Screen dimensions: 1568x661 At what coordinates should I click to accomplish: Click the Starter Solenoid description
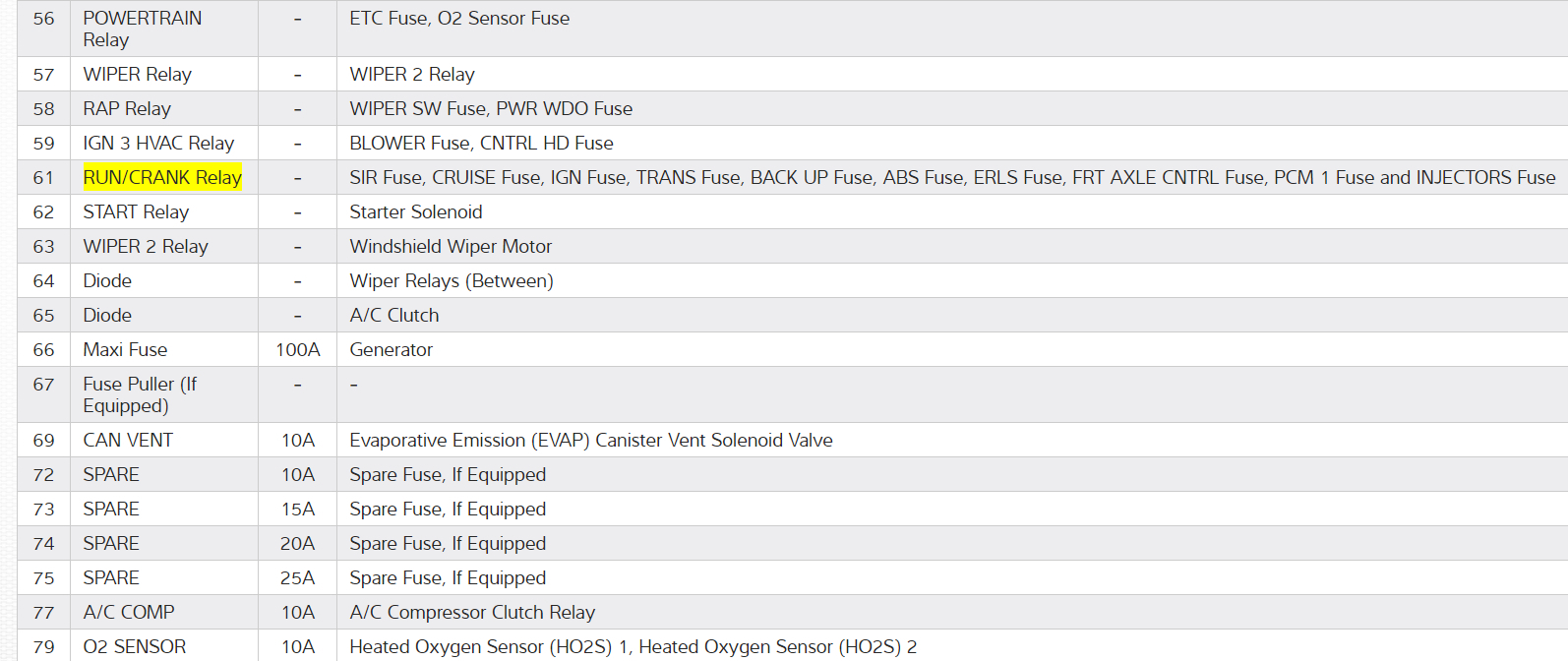click(x=415, y=212)
